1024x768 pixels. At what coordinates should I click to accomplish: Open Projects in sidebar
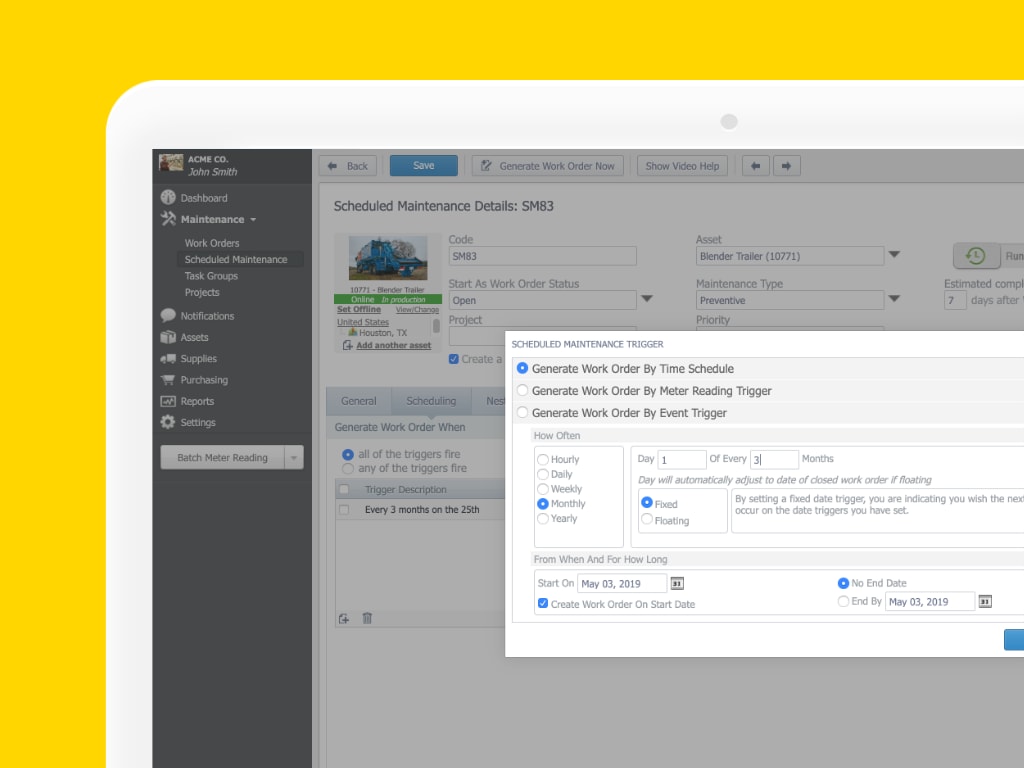pos(202,293)
